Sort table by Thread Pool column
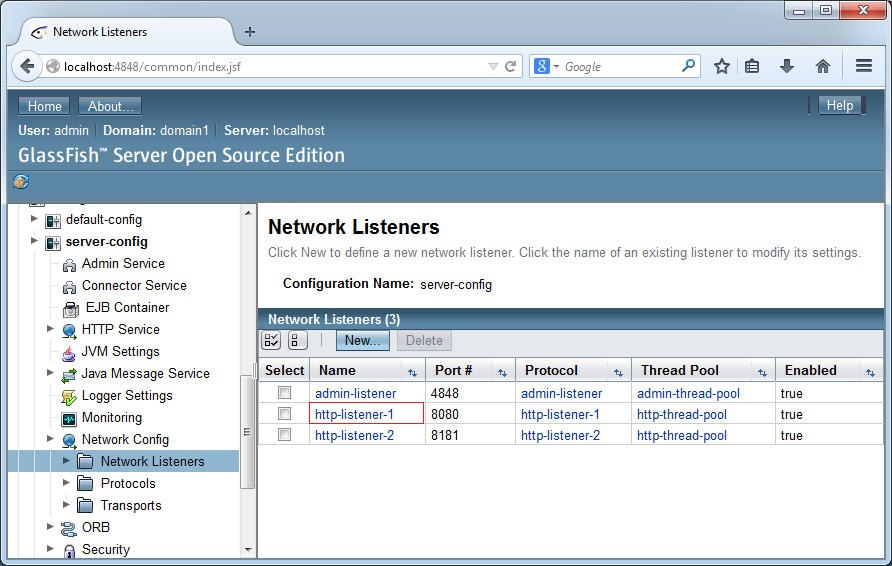The height and width of the screenshot is (566, 892). click(x=762, y=373)
